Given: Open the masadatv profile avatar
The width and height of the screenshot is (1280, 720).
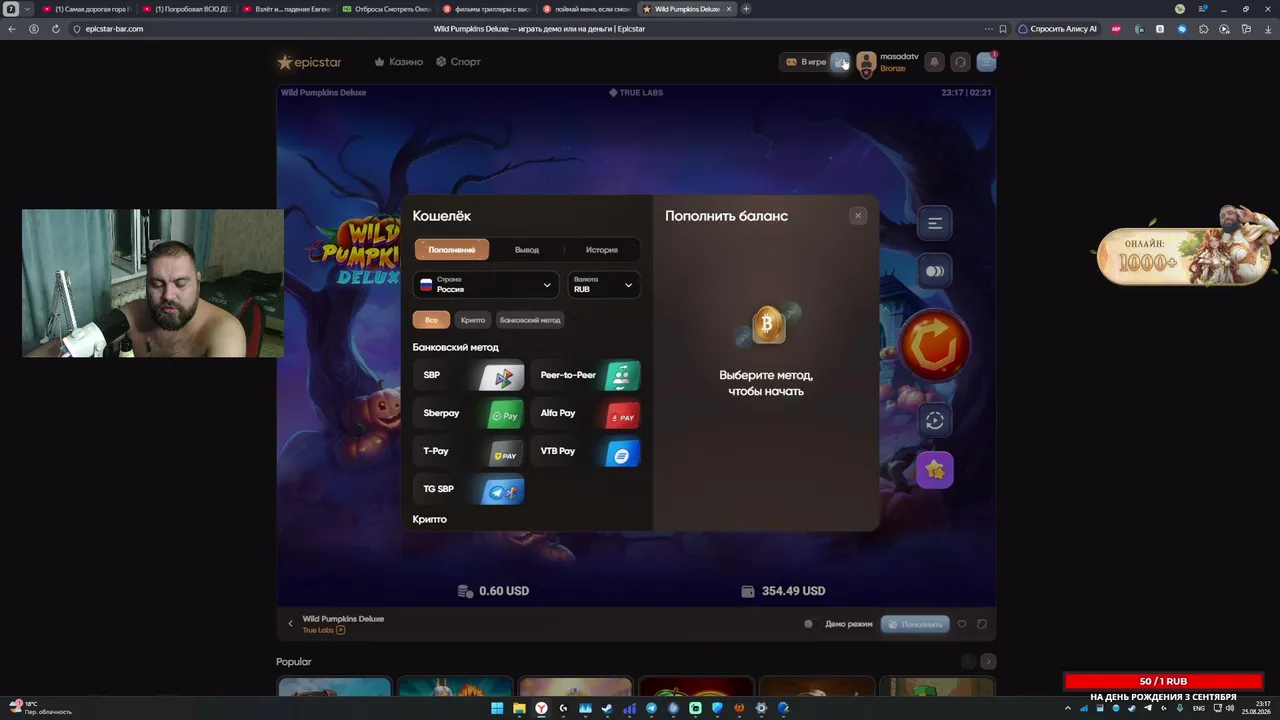Looking at the screenshot, I should click(x=866, y=63).
